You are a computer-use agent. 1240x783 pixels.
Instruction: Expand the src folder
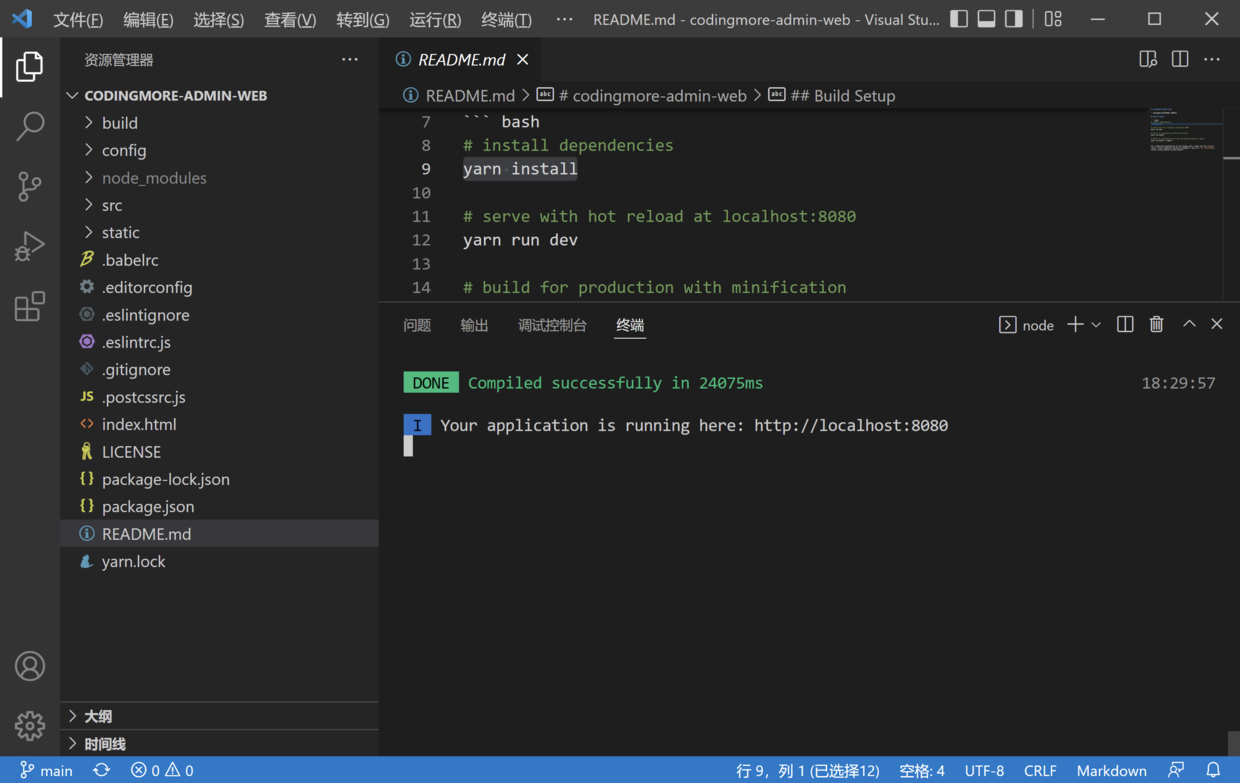[112, 205]
